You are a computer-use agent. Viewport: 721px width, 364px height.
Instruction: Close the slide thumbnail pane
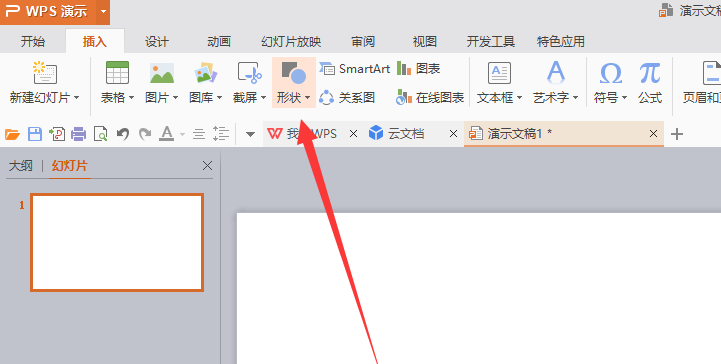[207, 165]
